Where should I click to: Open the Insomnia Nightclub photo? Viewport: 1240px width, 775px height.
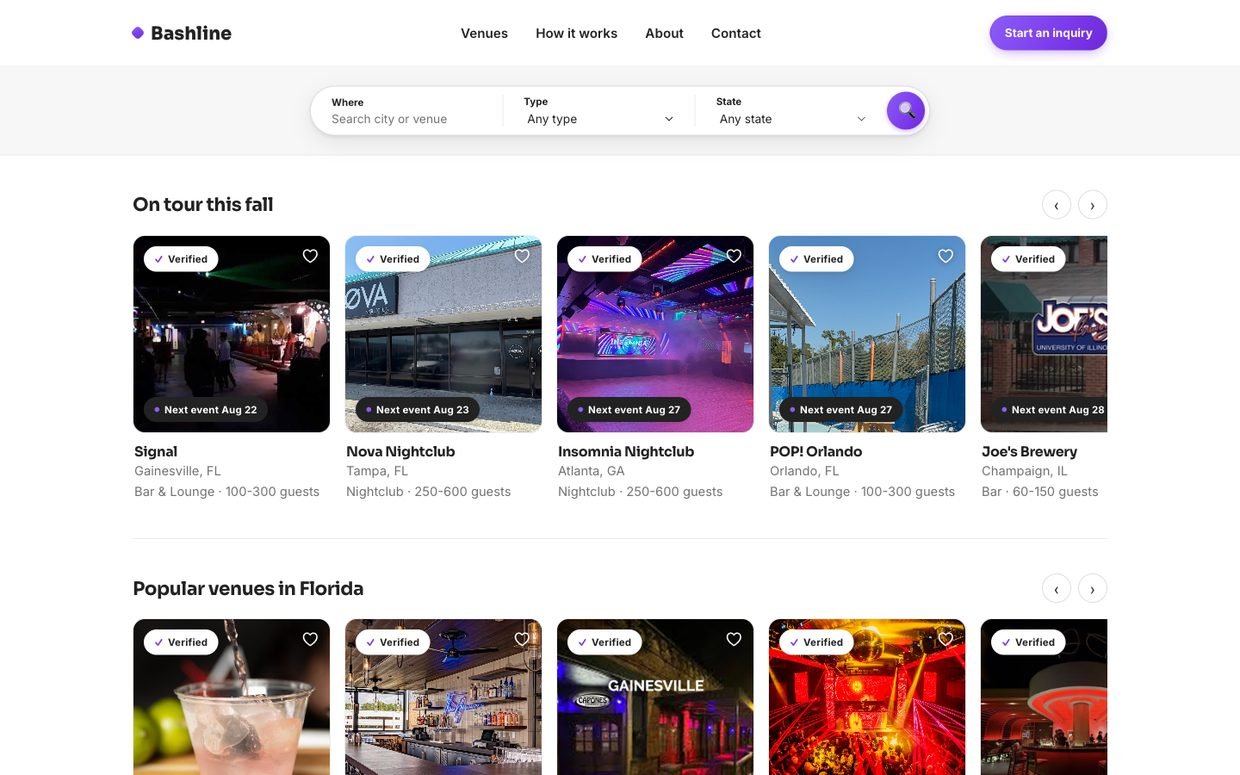click(x=655, y=334)
